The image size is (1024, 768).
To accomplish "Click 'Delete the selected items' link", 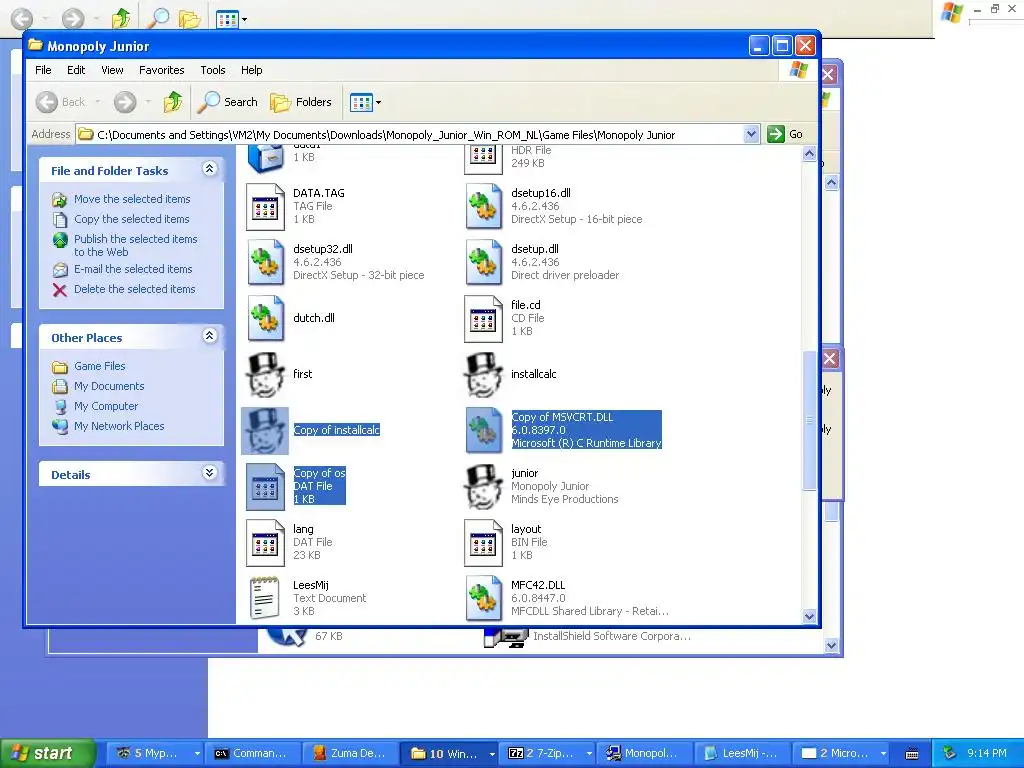I will tap(135, 289).
